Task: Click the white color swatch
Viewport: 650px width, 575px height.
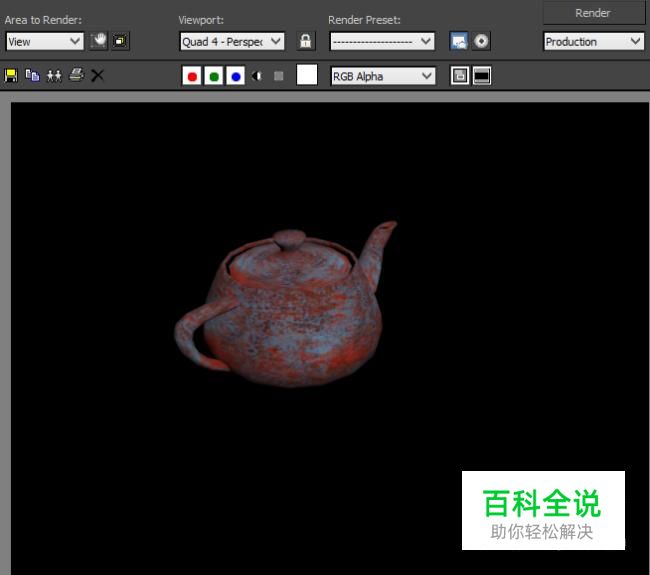Action: click(x=307, y=75)
